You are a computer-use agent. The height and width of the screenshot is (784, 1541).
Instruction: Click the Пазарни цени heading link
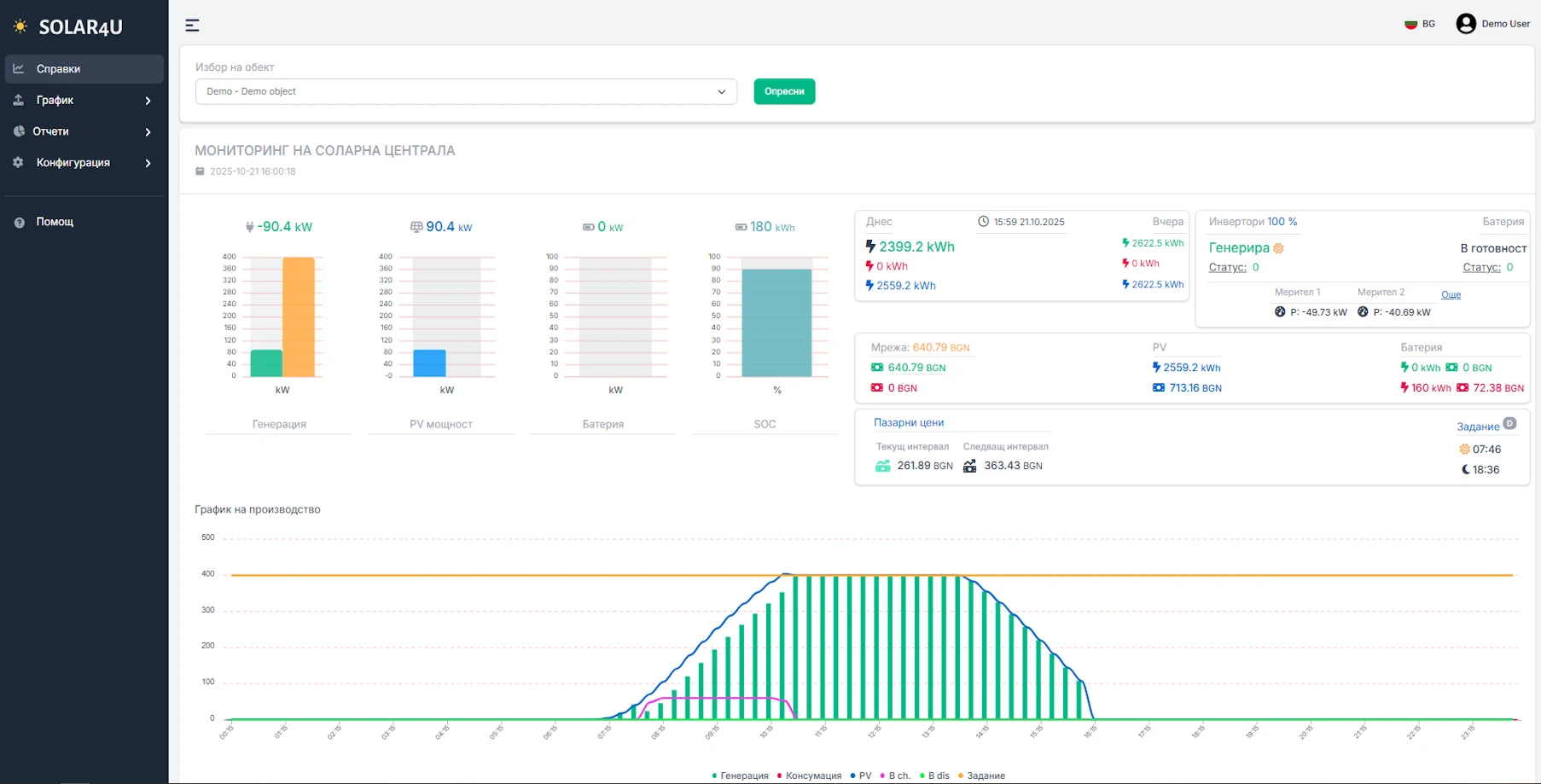click(908, 422)
